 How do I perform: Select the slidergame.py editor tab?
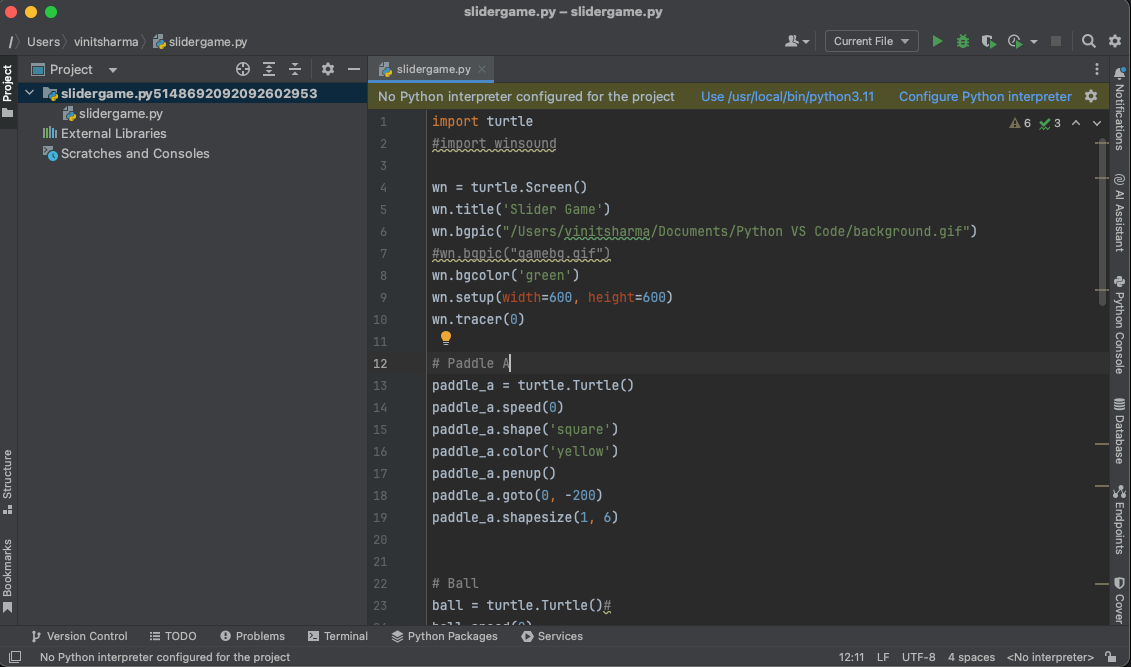click(x=430, y=70)
